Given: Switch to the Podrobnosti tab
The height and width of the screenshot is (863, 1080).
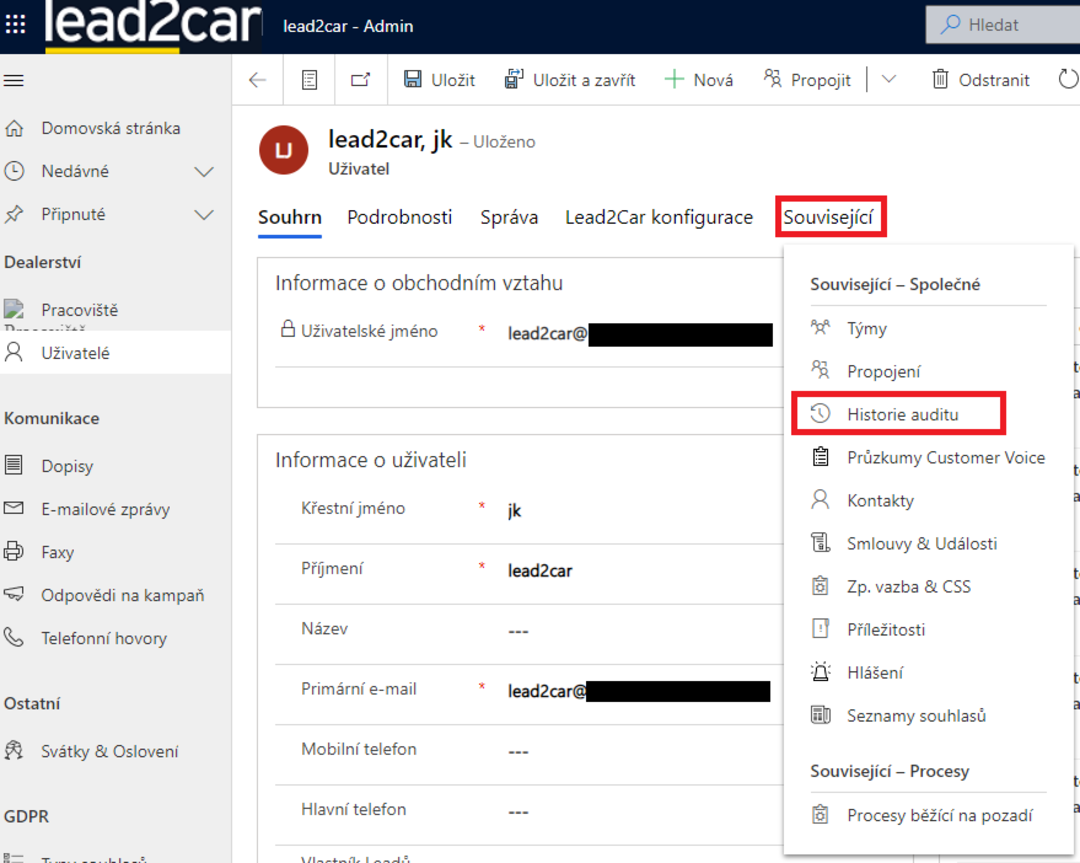Looking at the screenshot, I should click(399, 217).
